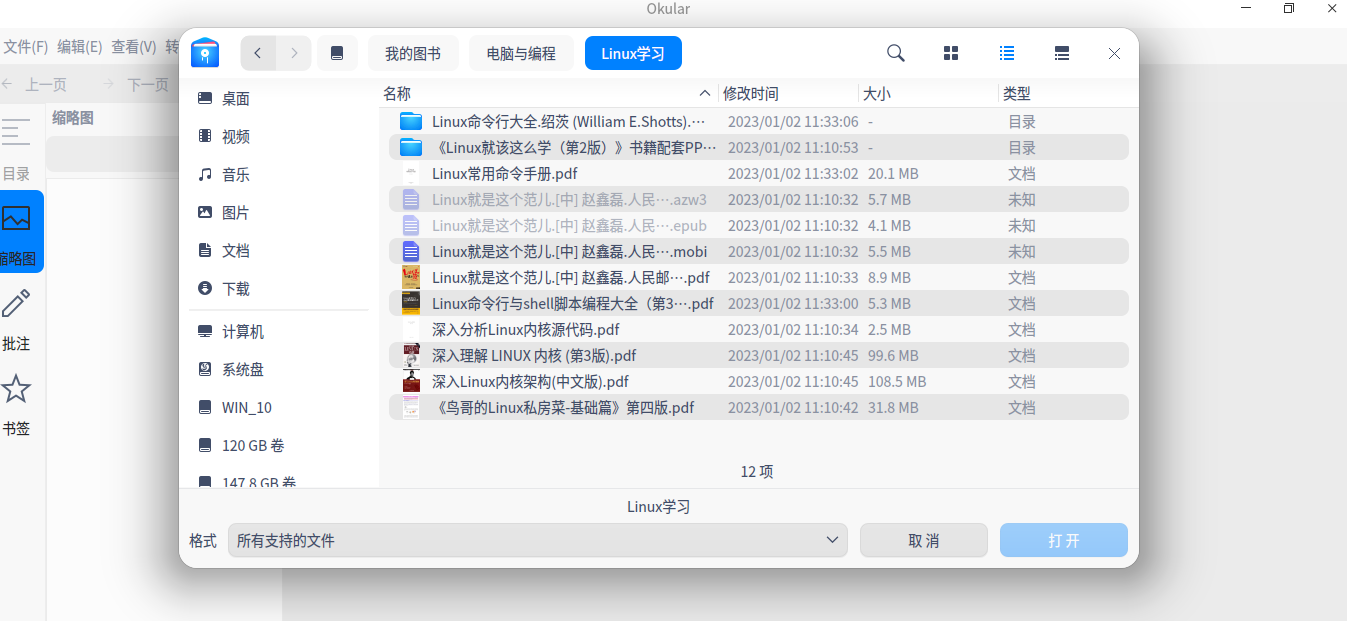Go forward with the right chevron button
This screenshot has width=1347, height=621.
294,53
